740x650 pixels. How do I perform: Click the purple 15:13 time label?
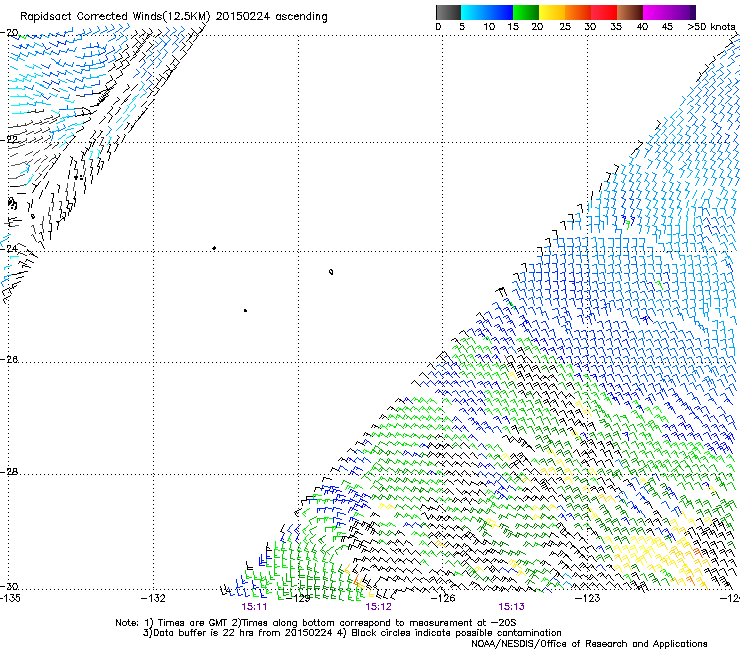coord(511,607)
